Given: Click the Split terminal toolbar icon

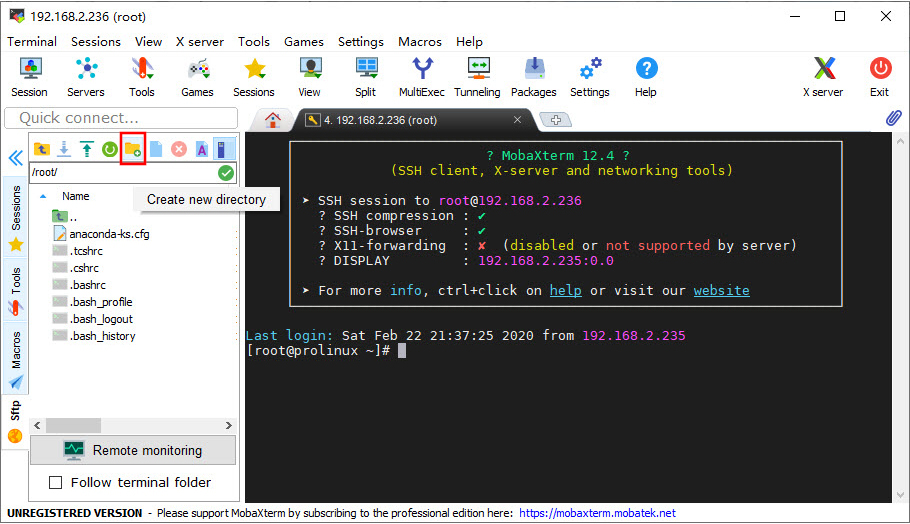Looking at the screenshot, I should point(366,76).
